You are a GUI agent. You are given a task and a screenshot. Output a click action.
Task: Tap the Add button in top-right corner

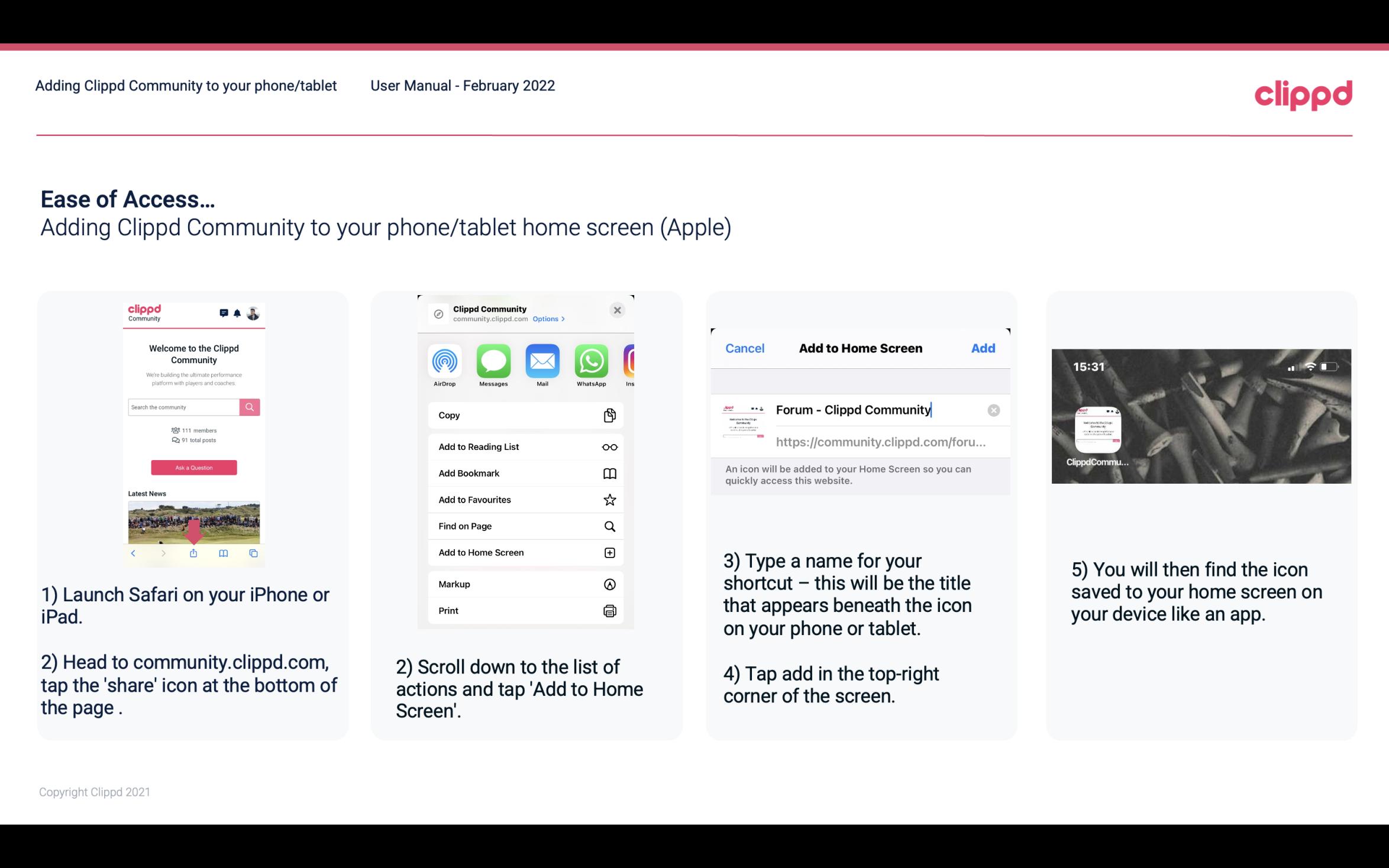tap(984, 348)
